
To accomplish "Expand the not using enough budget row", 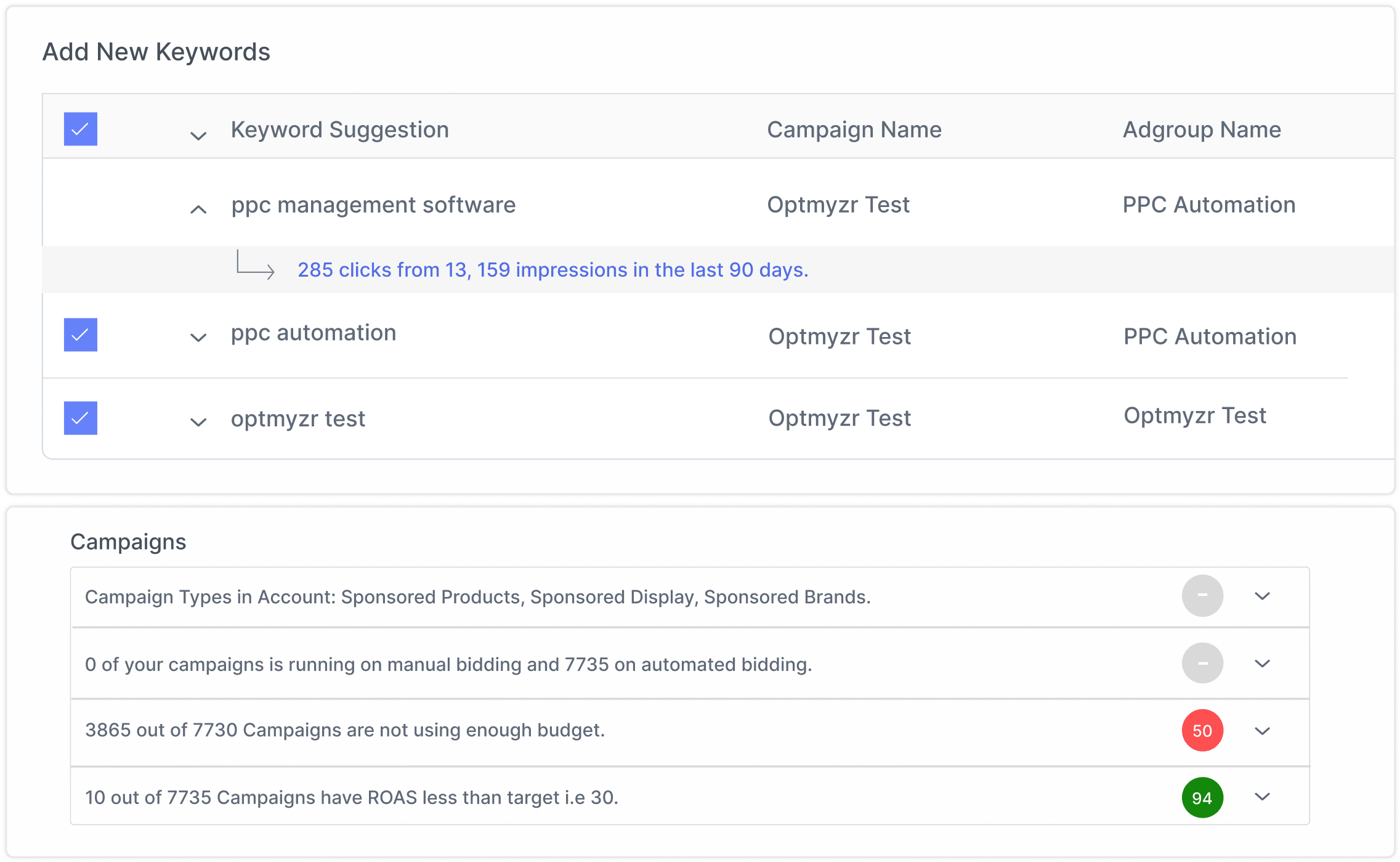I will tap(1262, 731).
